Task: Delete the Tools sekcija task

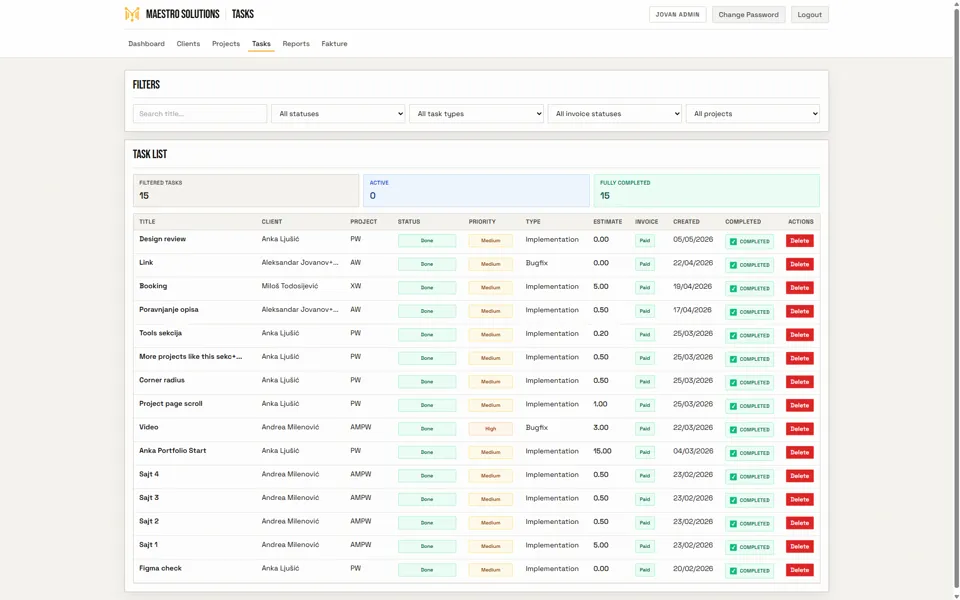Action: tap(800, 335)
